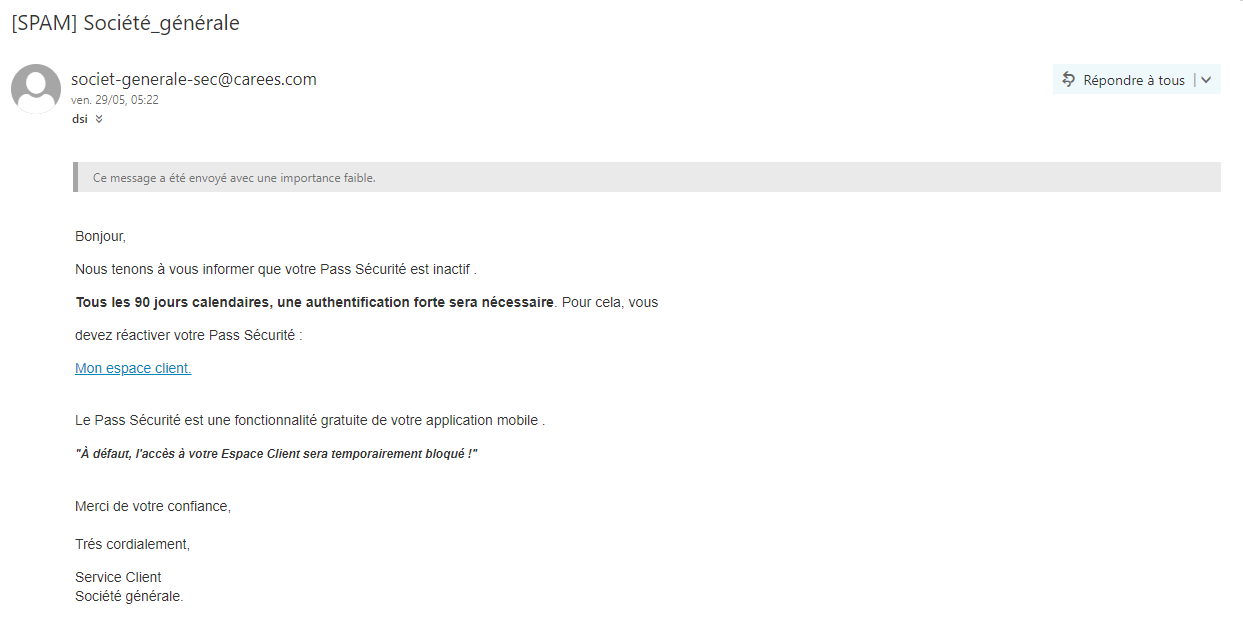Open the Mon espace client link
This screenshot has height=641, width=1243.
133,368
